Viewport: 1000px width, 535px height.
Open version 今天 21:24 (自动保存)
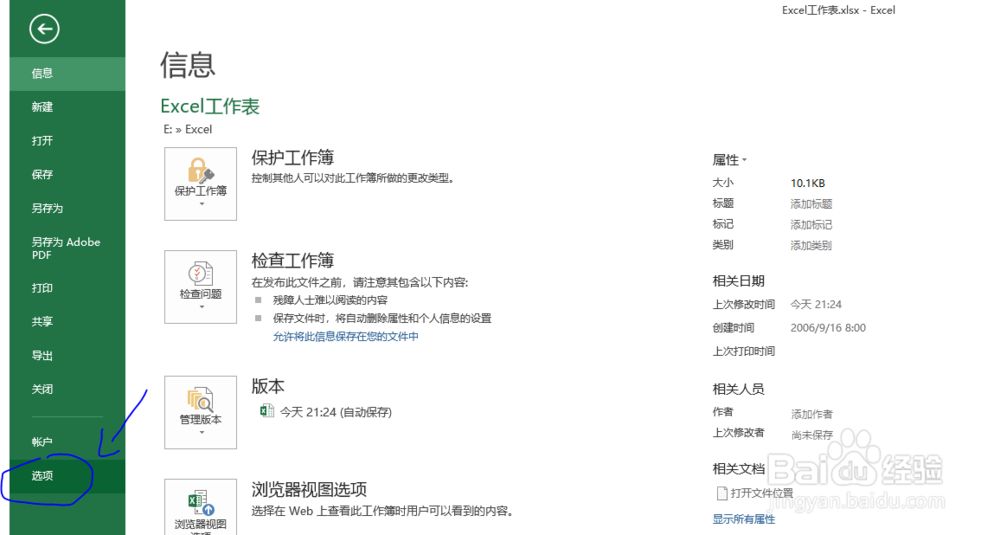[x=335, y=412]
